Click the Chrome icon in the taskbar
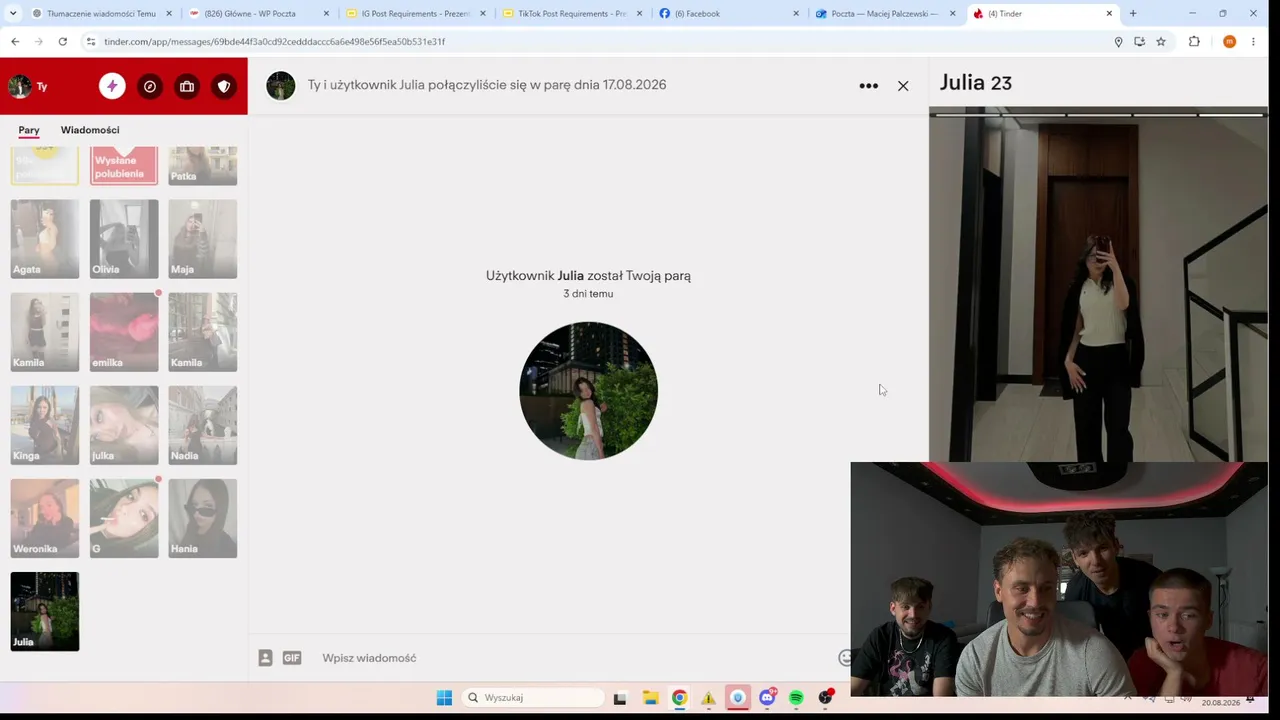Viewport: 1280px width, 720px height. pyautogui.click(x=679, y=698)
